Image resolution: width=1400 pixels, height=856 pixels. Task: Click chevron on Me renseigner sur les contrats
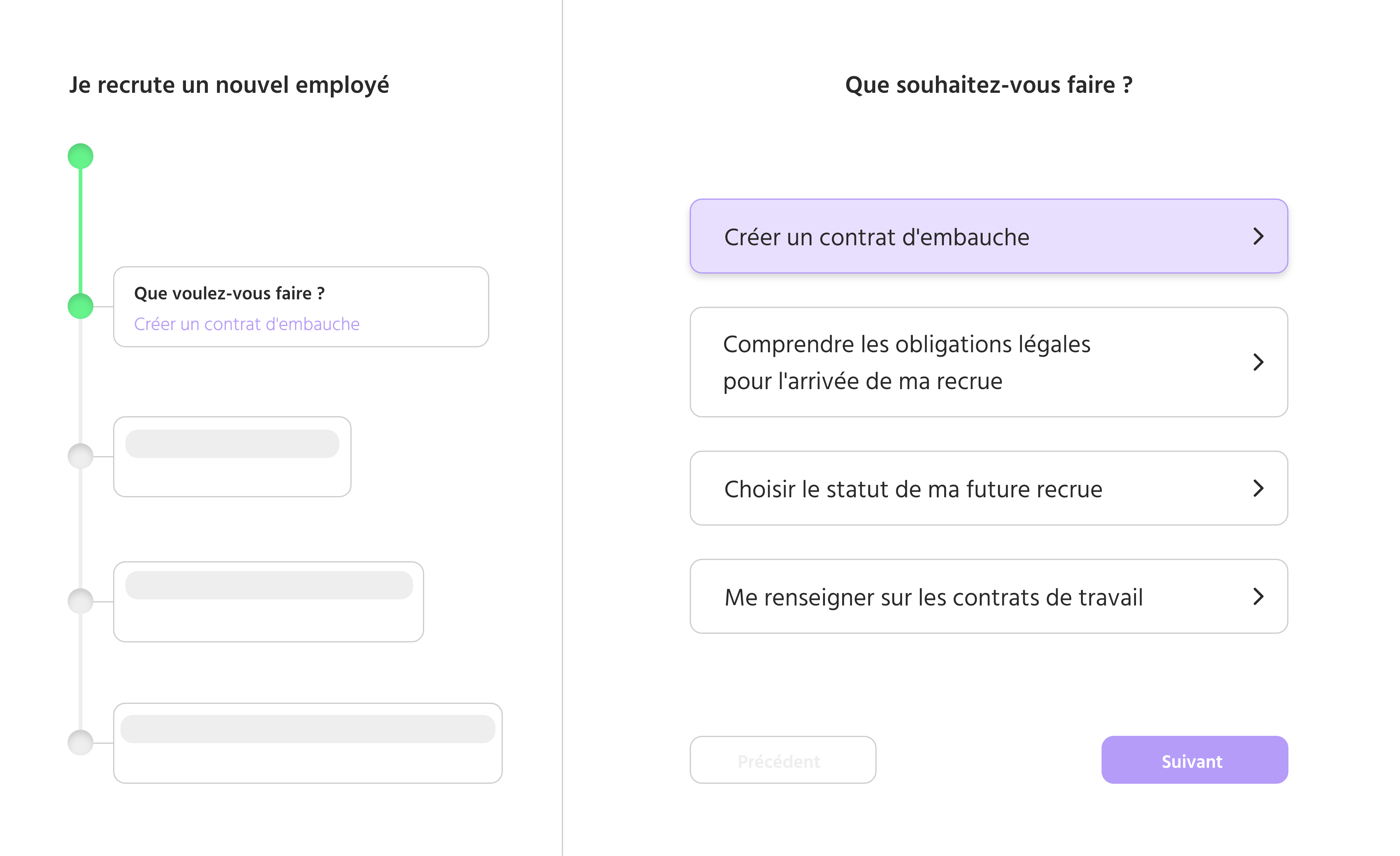coord(1258,596)
